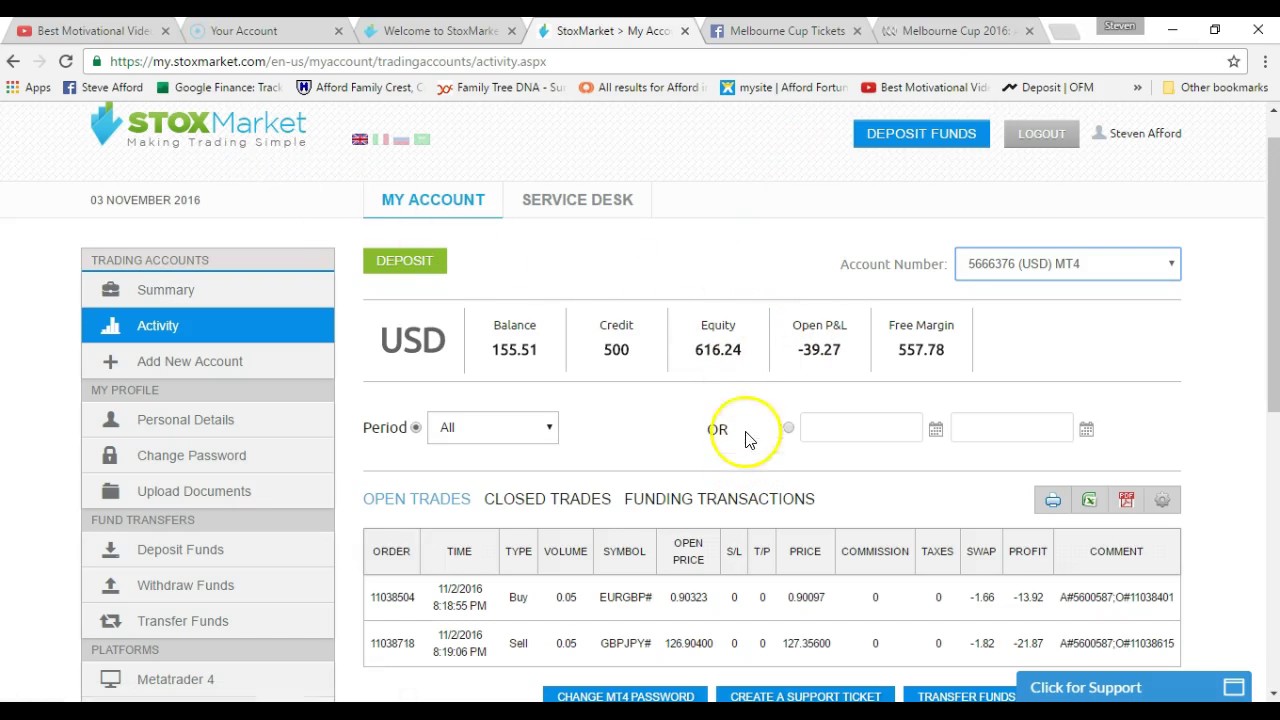Select the GBPJPY# symbol cell
This screenshot has width=1280, height=720.
click(625, 643)
